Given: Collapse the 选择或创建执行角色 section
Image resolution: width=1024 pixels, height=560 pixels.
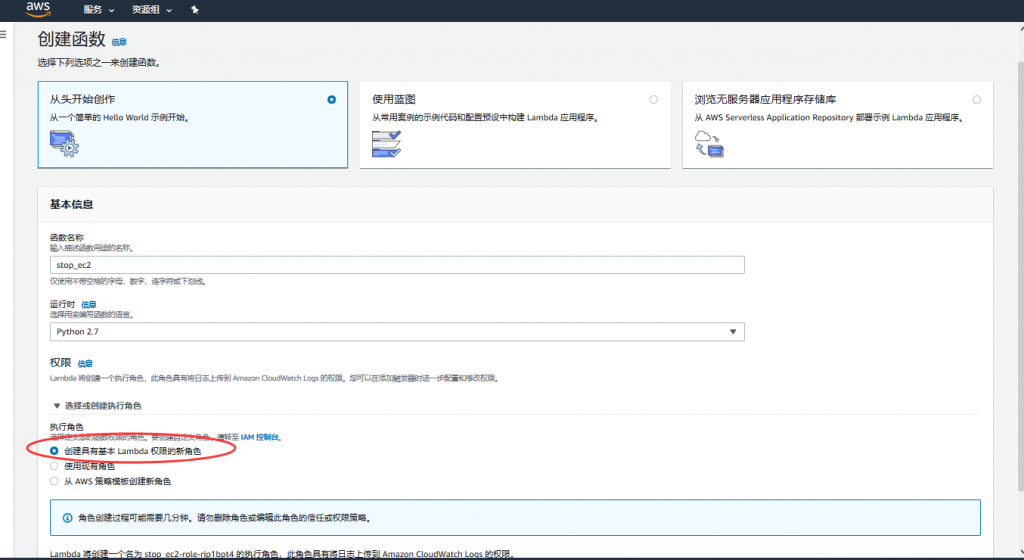Looking at the screenshot, I should [x=57, y=405].
